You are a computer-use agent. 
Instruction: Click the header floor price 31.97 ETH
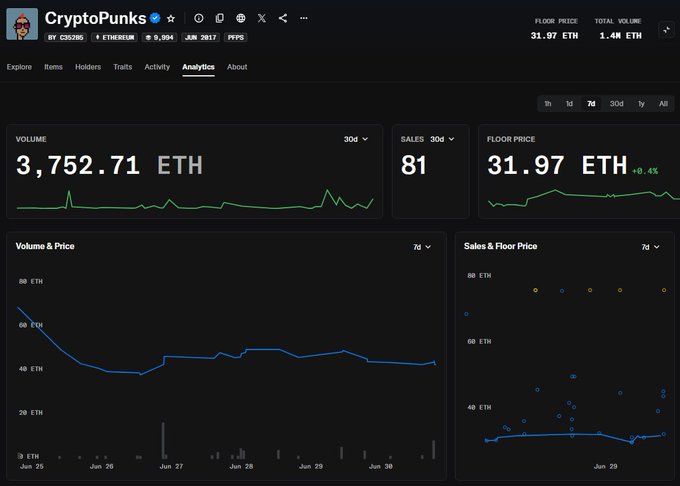coord(554,36)
